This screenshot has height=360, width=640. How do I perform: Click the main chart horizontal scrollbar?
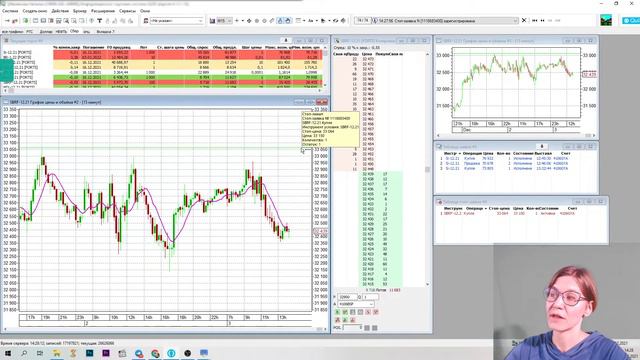pyautogui.click(x=165, y=329)
